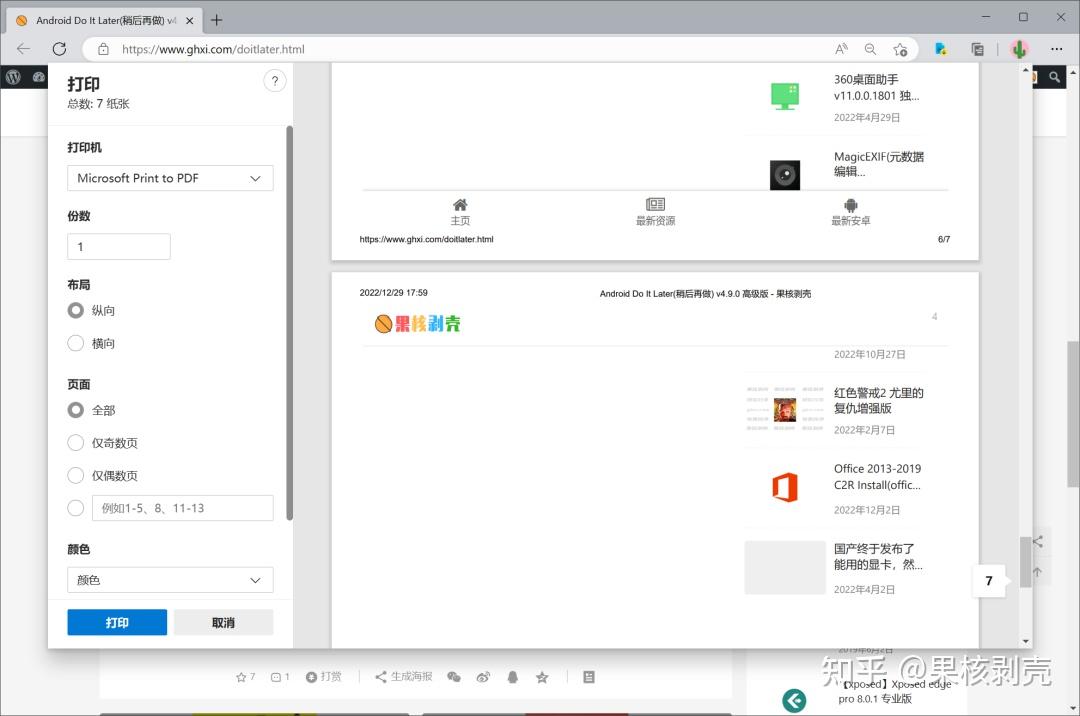The image size is (1080, 716).
Task: Cancel printing with the 取消 button
Action: click(x=223, y=622)
